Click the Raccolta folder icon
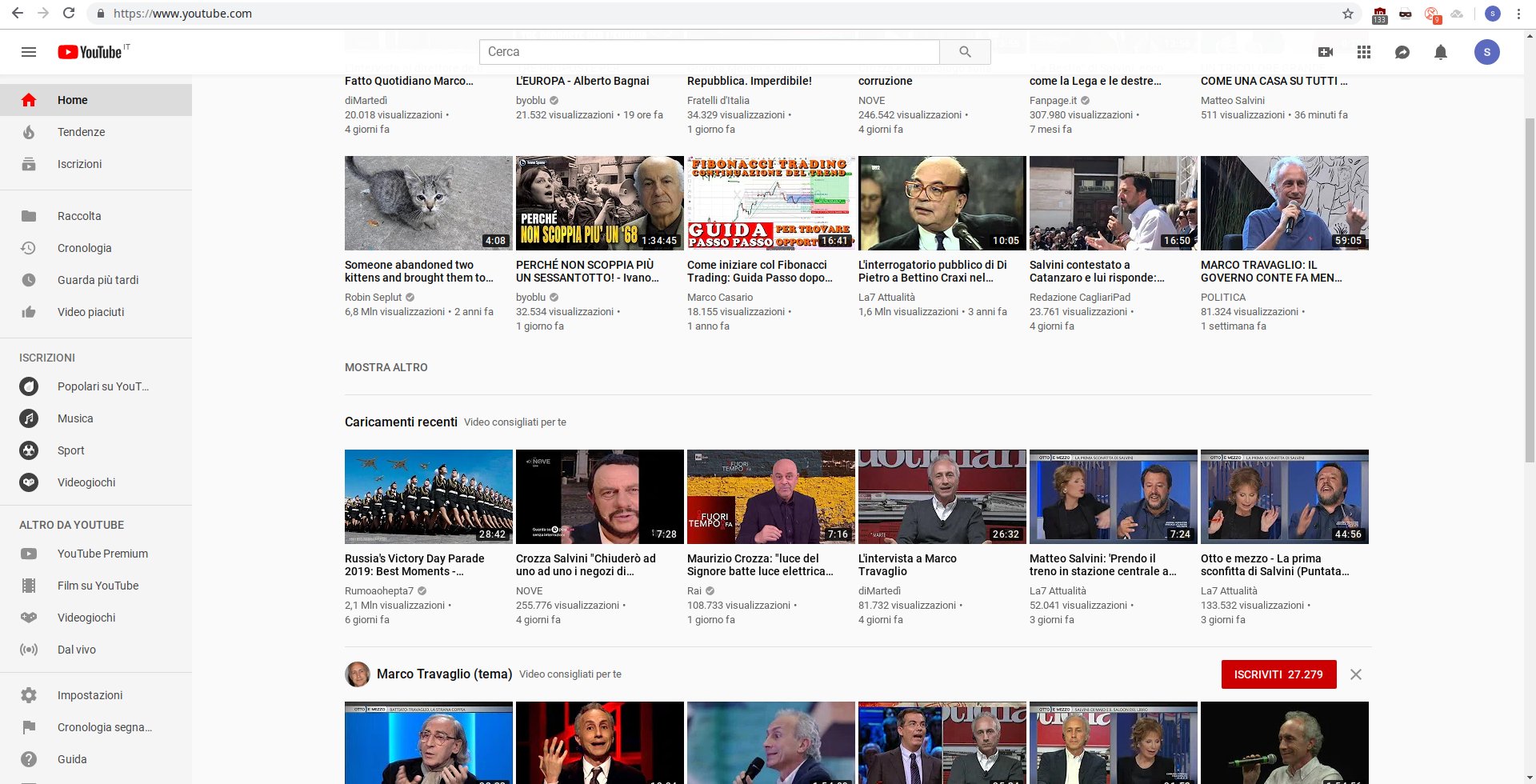Screen dimensions: 1536x784 pyautogui.click(x=29, y=216)
